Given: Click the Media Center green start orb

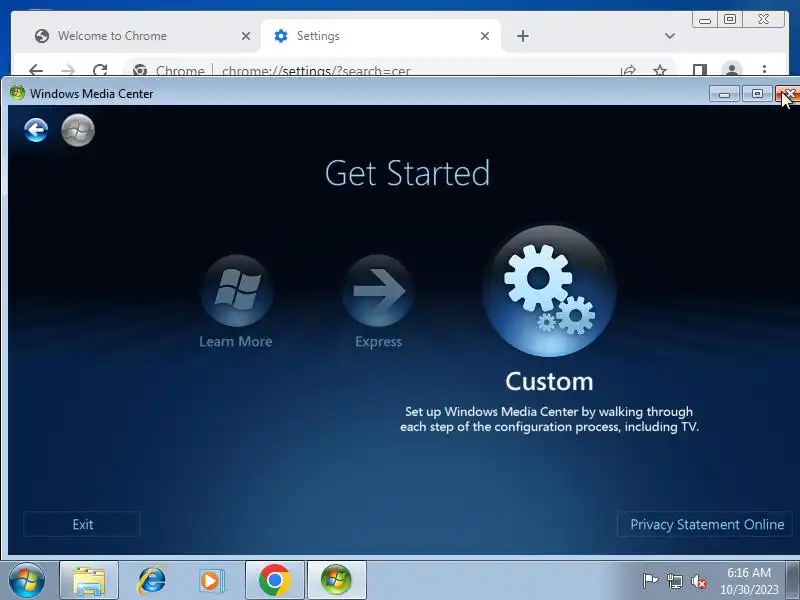Looking at the screenshot, I should pyautogui.click(x=78, y=130).
